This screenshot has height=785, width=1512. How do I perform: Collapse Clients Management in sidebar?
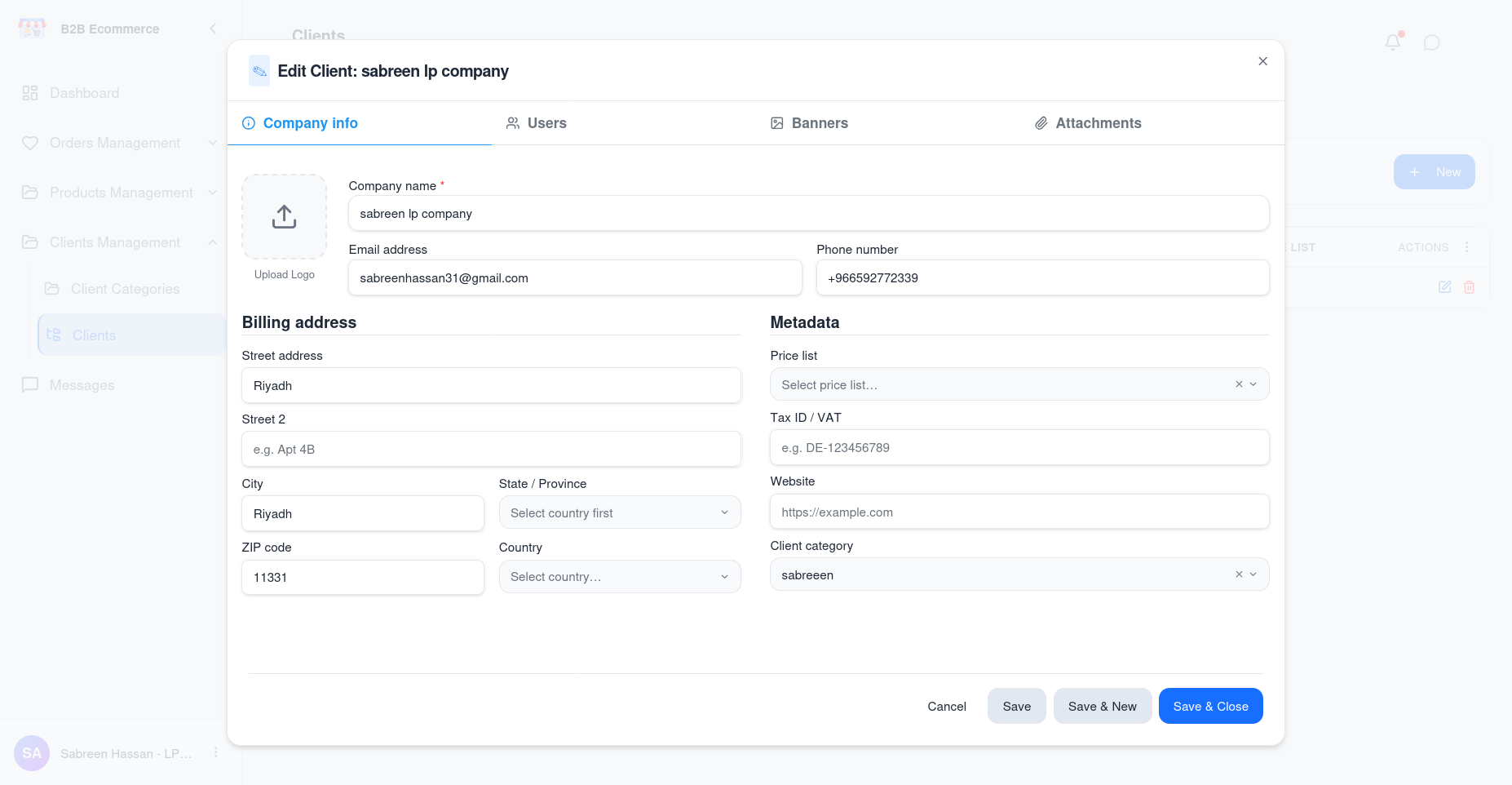point(121,242)
